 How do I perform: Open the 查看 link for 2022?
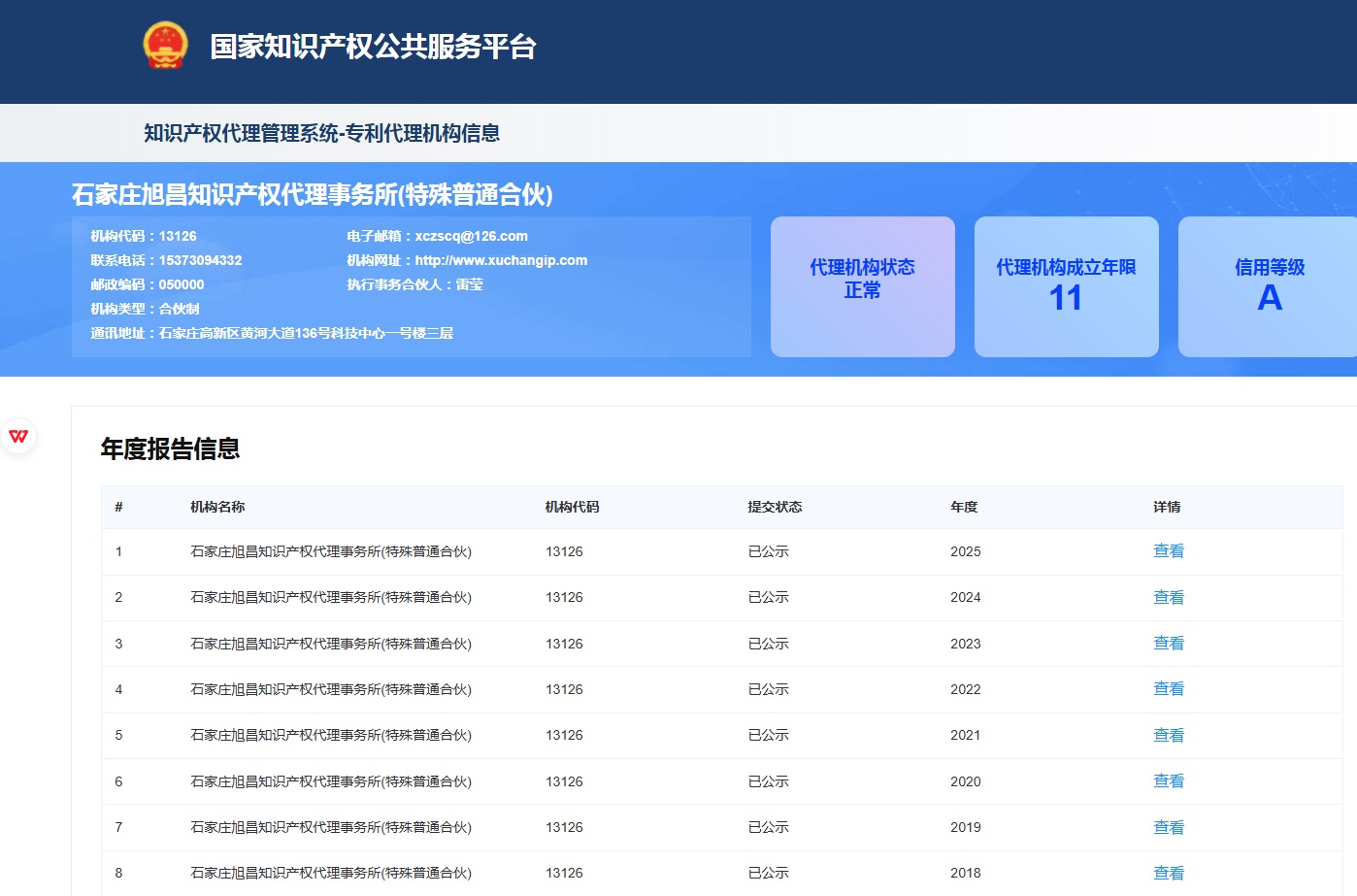tap(1169, 689)
